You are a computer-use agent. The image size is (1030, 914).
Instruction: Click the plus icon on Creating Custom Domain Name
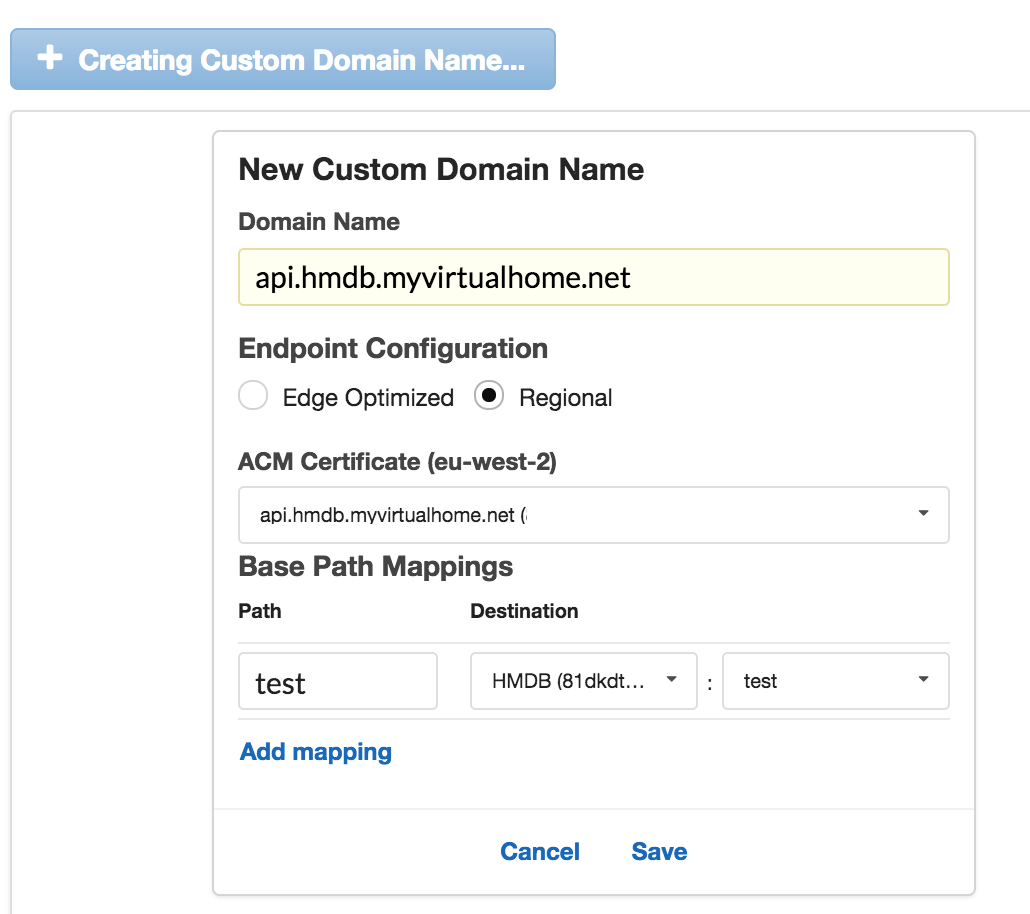tap(49, 58)
